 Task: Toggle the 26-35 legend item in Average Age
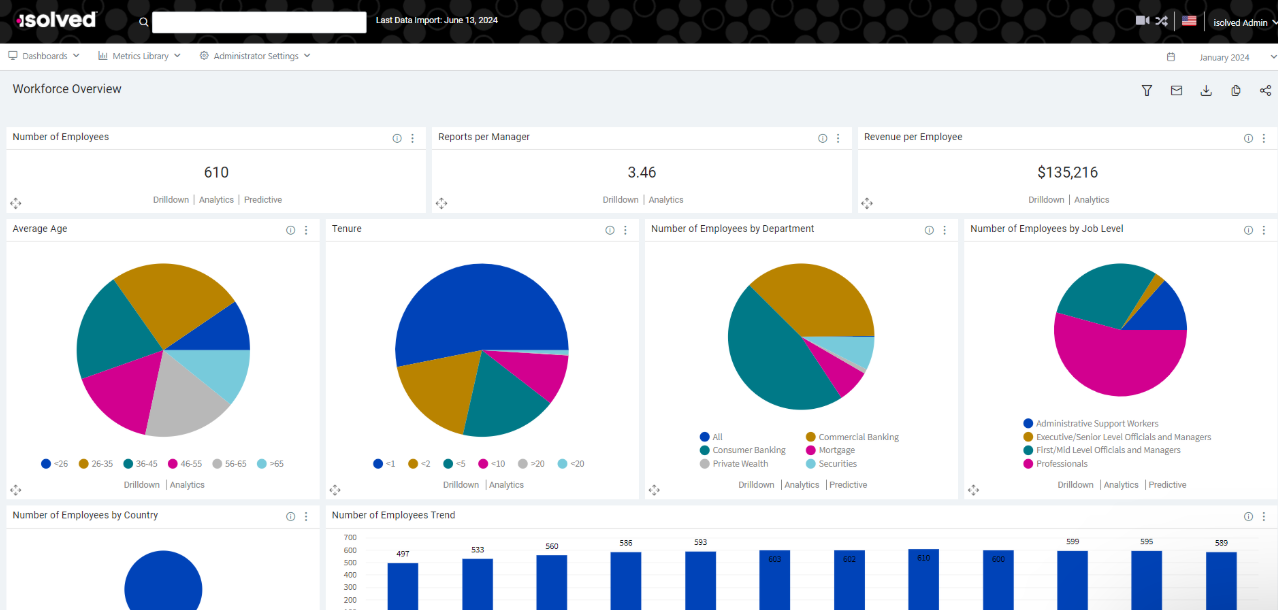point(95,464)
